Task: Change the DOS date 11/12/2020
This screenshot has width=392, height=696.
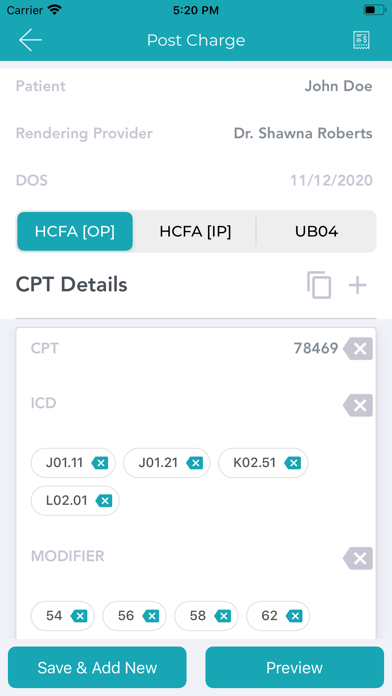Action: tap(331, 181)
